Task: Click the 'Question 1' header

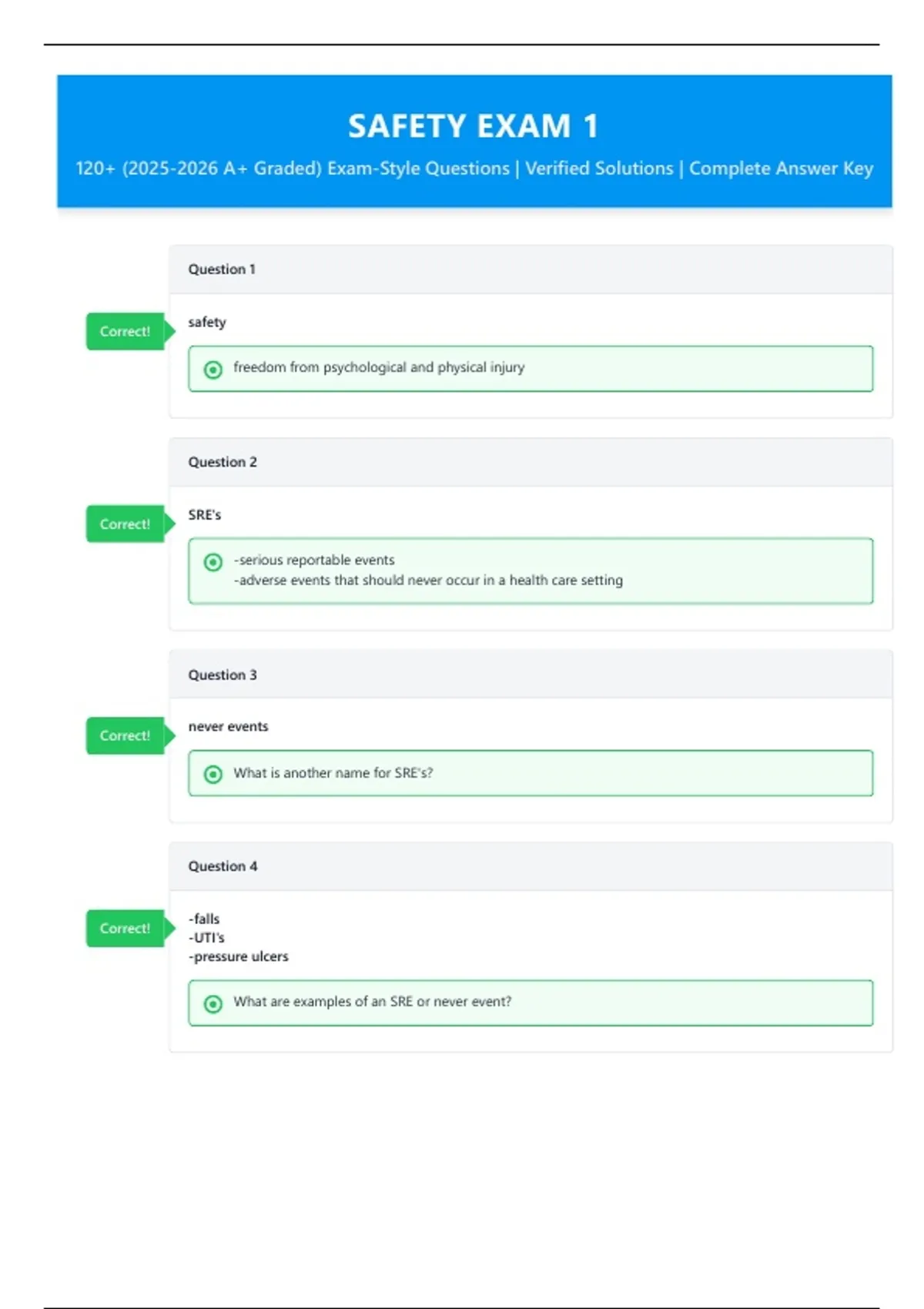Action: click(222, 269)
